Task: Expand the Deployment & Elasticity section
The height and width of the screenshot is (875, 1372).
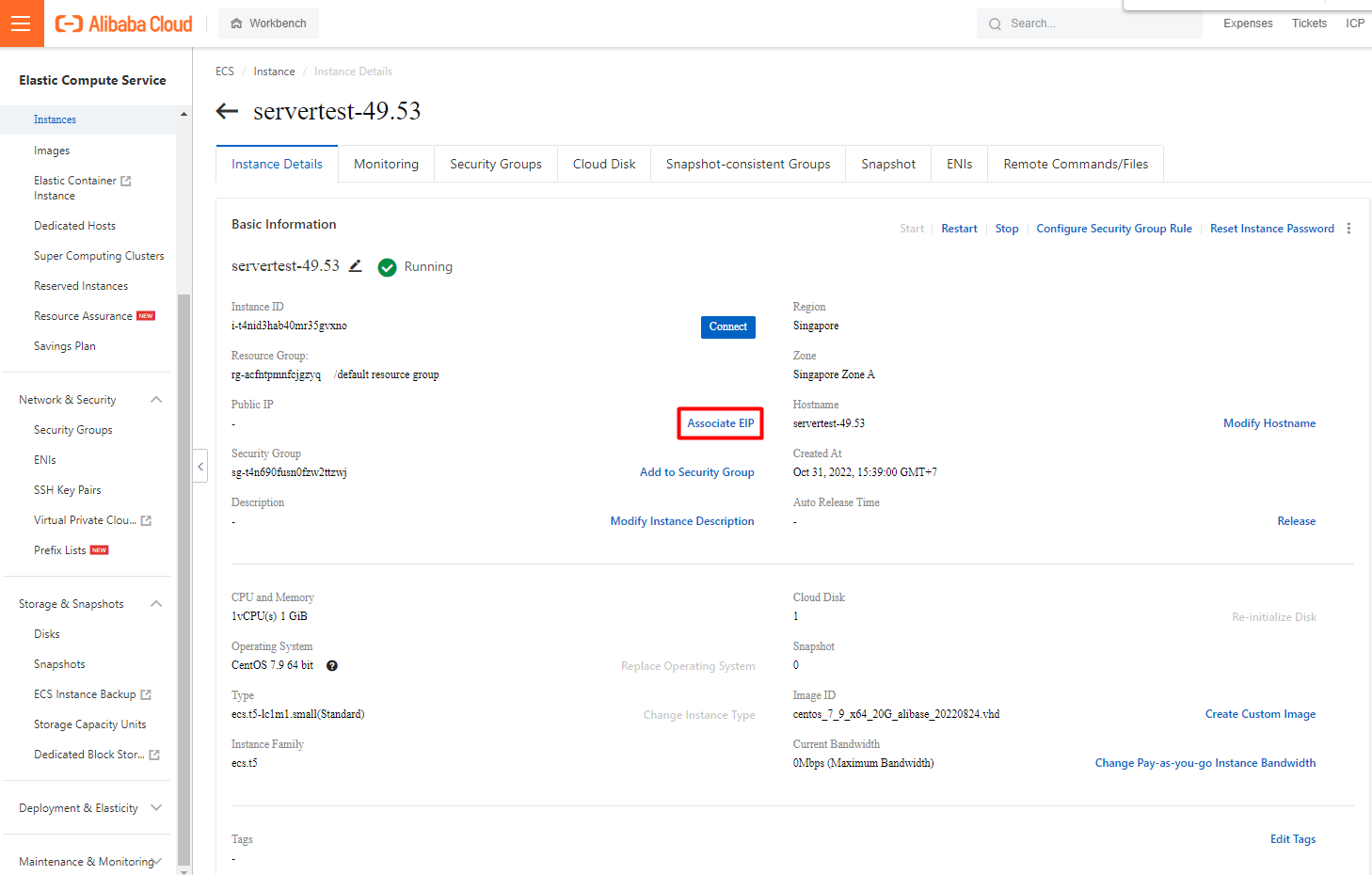Action: pos(156,808)
